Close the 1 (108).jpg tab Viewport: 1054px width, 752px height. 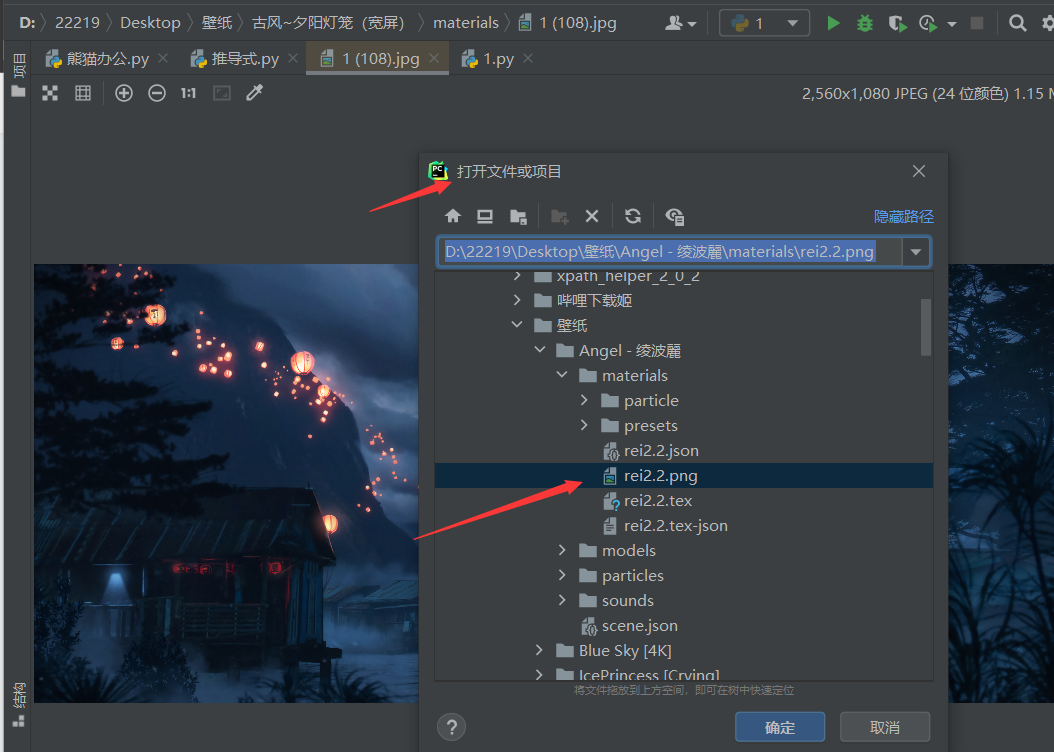click(434, 59)
